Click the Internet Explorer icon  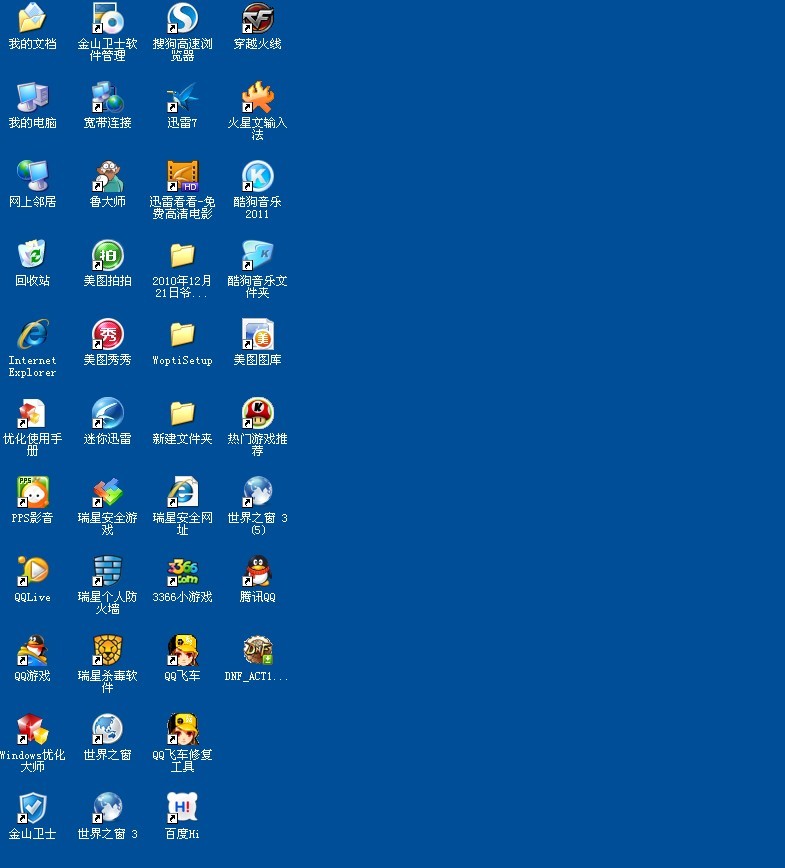tap(32, 334)
